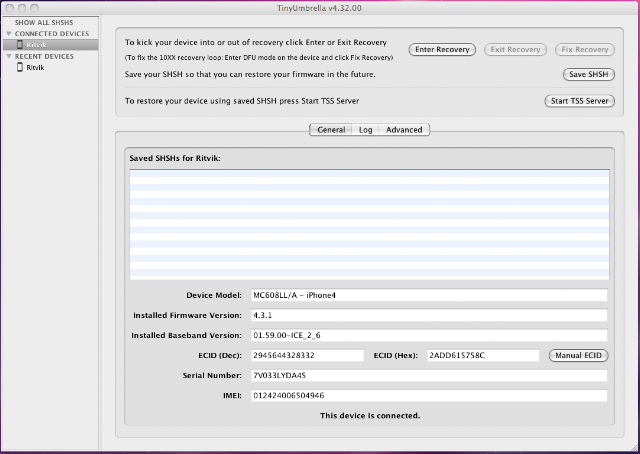This screenshot has height=454, width=640.
Task: Click the TinyUmbrella v4.32.00 window title
Action: click(319, 8)
